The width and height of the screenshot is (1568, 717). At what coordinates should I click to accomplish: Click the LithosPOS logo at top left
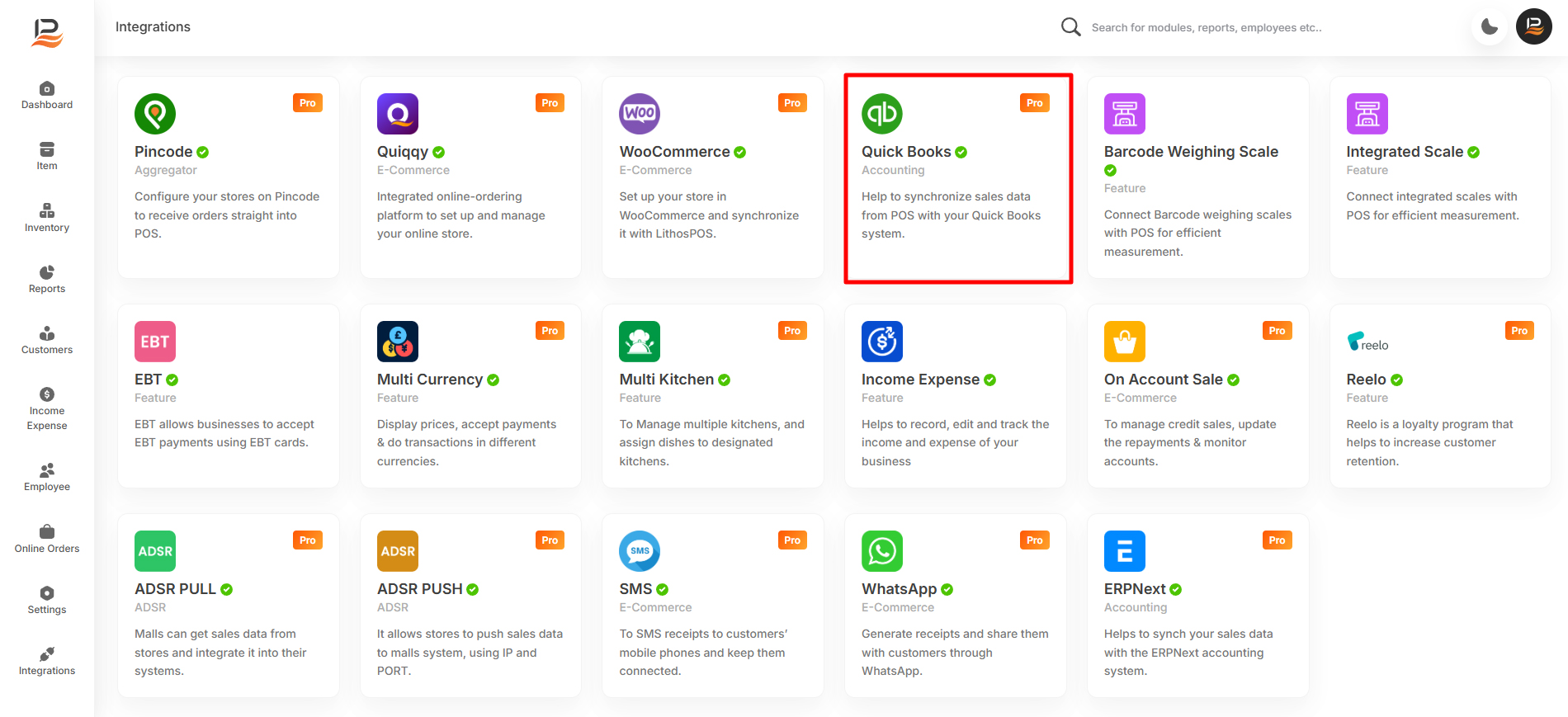pos(47,33)
